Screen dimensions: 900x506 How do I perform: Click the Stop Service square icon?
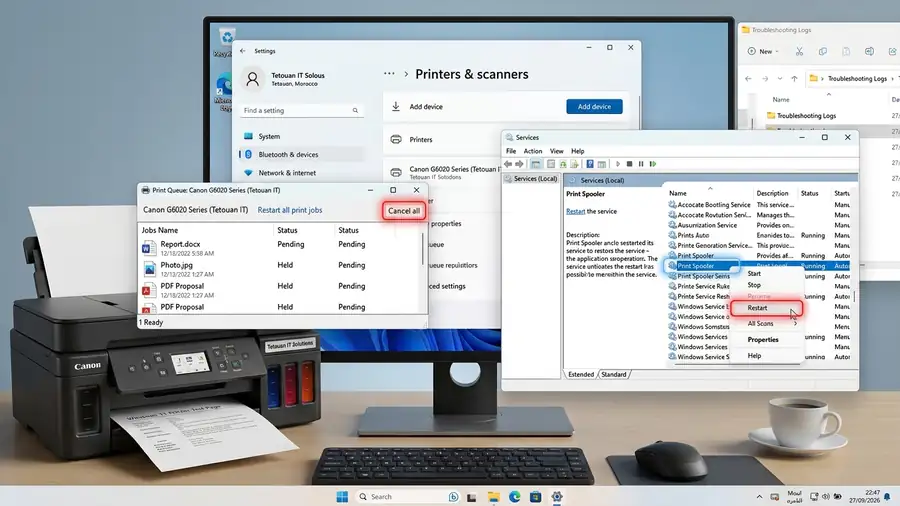coord(630,164)
